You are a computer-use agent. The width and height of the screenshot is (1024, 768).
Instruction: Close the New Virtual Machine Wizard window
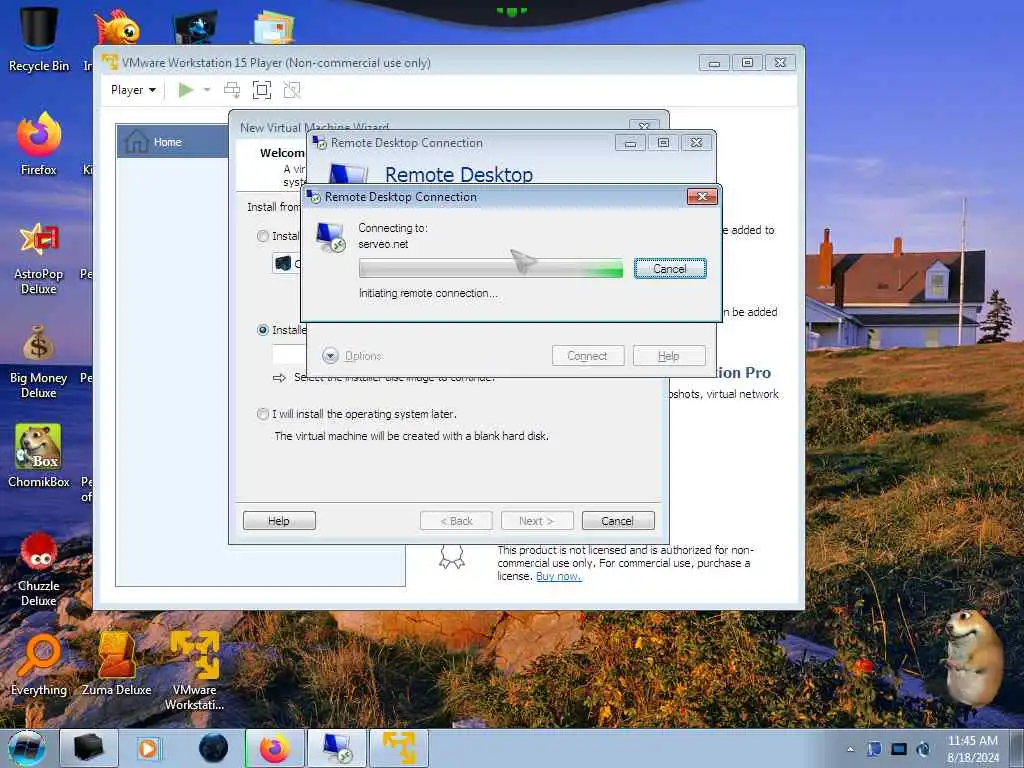[644, 125]
